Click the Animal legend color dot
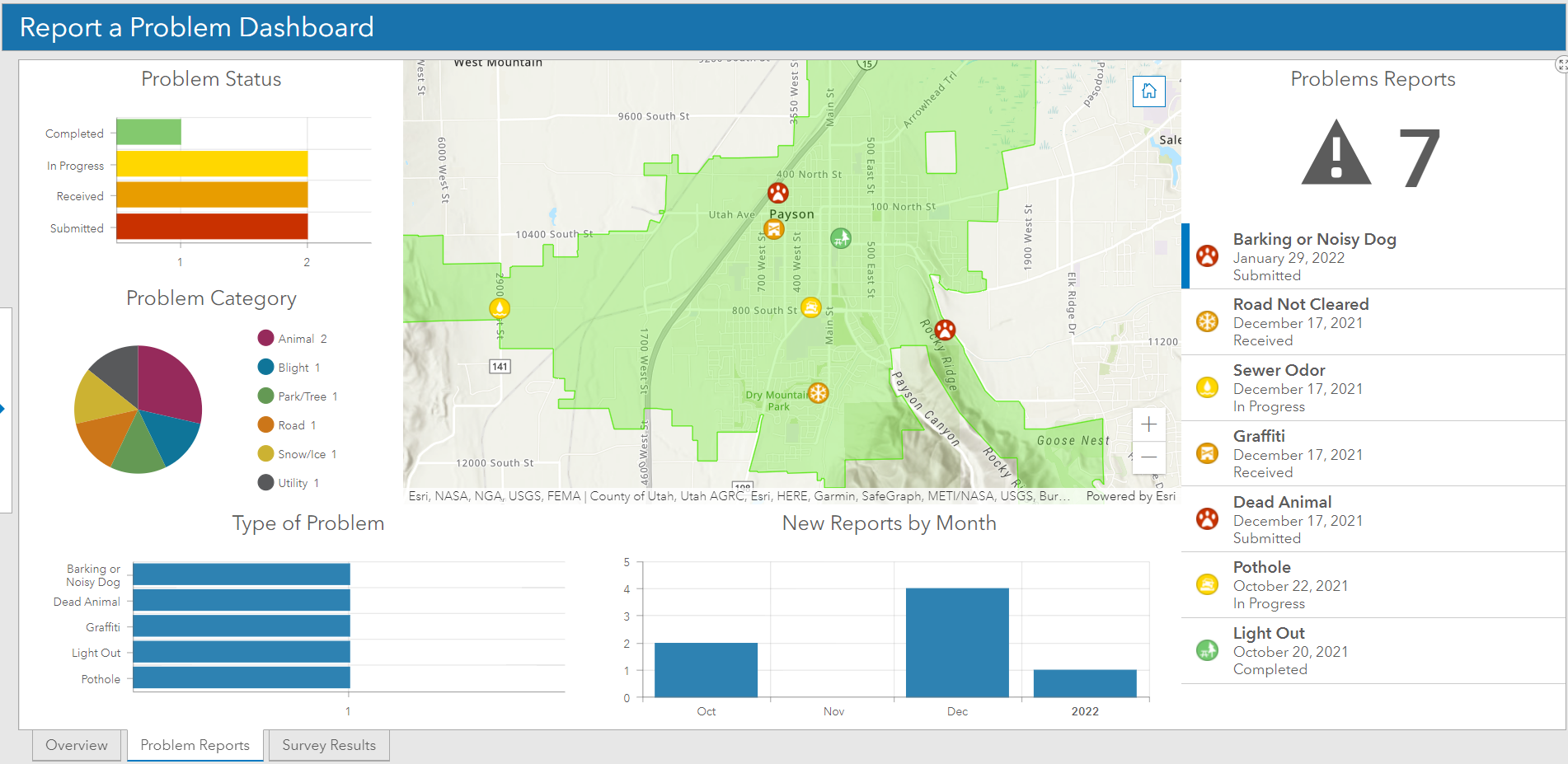Viewport: 1568px width, 764px height. tap(265, 338)
